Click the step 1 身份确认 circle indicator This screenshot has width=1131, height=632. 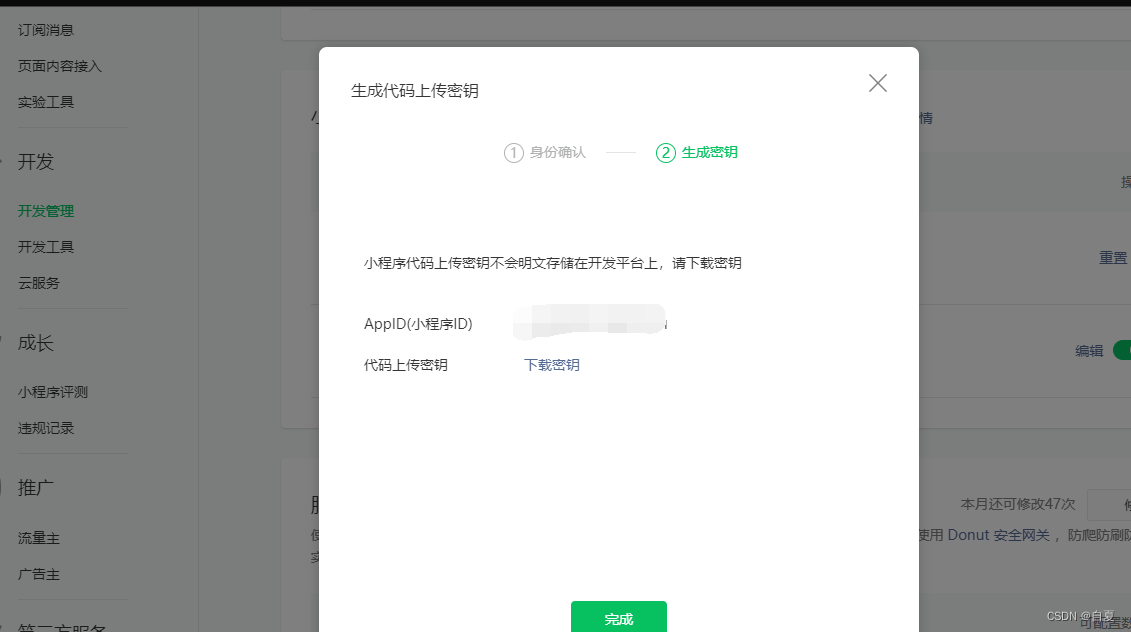[513, 152]
